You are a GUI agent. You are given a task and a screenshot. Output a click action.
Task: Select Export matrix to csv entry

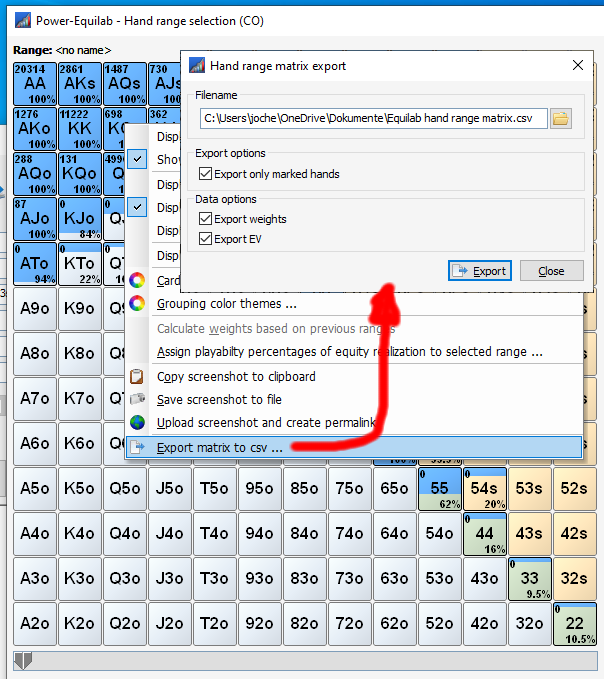354,447
